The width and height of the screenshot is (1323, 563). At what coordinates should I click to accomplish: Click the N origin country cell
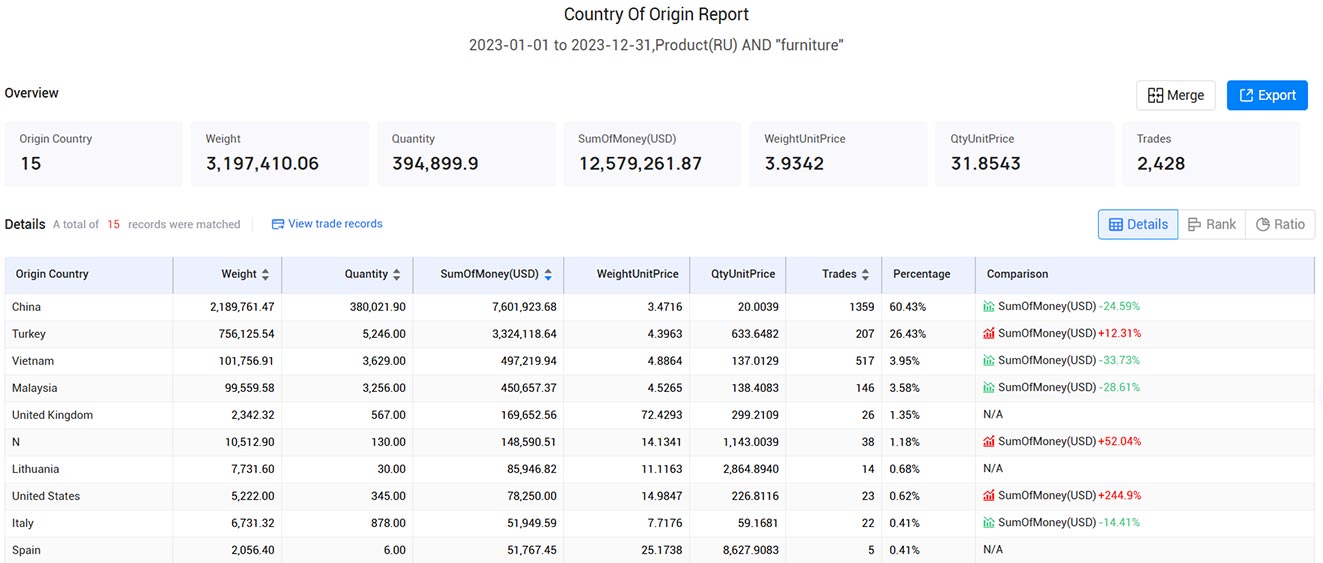[89, 442]
